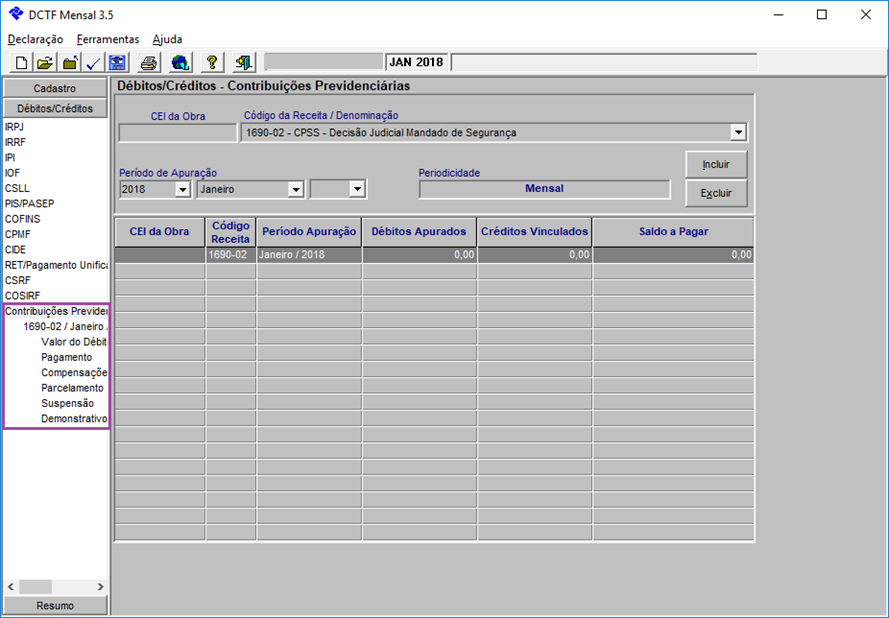
Task: Click the Incluir button
Action: point(716,164)
